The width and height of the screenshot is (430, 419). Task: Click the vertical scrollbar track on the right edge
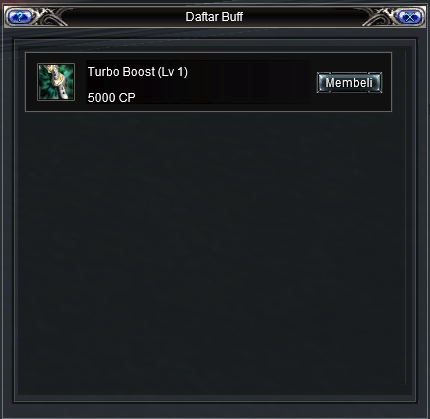tap(408, 217)
